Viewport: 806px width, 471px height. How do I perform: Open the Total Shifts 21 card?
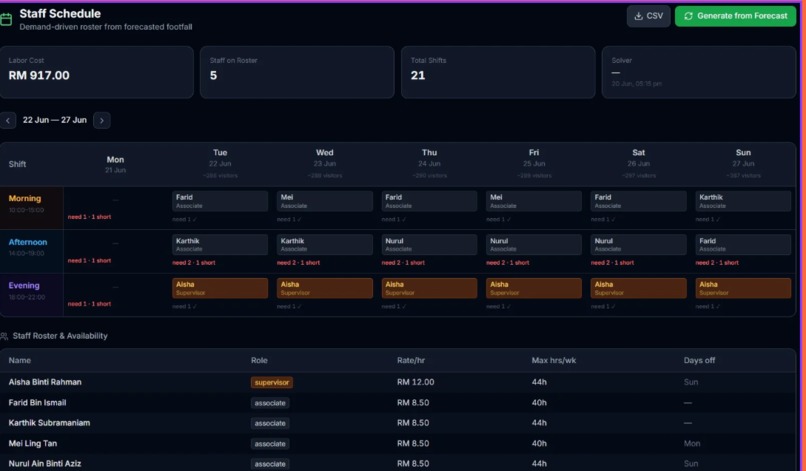click(x=498, y=72)
